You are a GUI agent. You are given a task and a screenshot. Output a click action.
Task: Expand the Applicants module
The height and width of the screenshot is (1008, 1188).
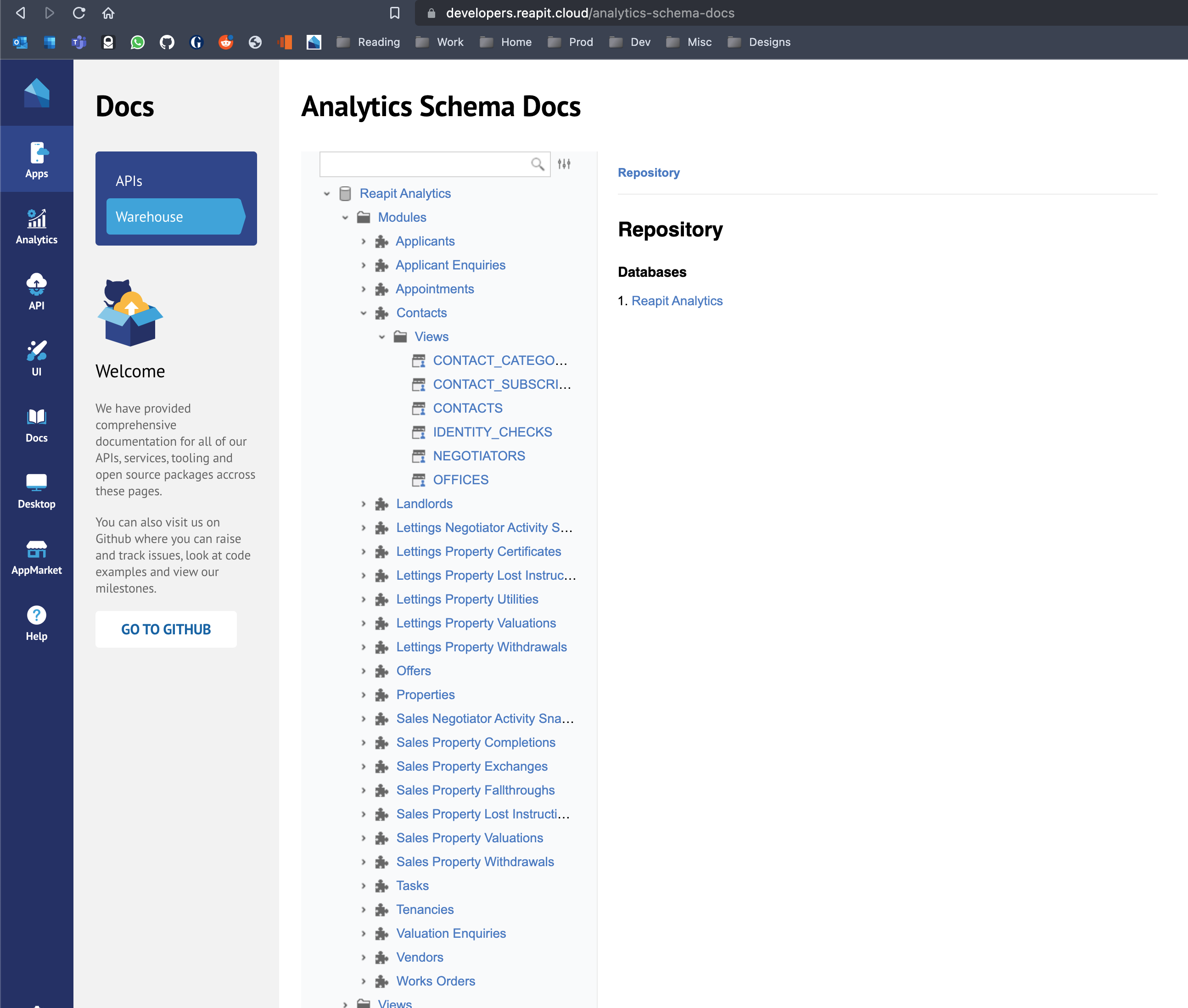click(364, 241)
